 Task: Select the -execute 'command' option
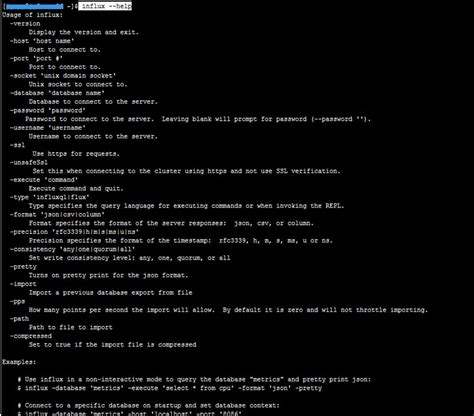tap(44, 180)
